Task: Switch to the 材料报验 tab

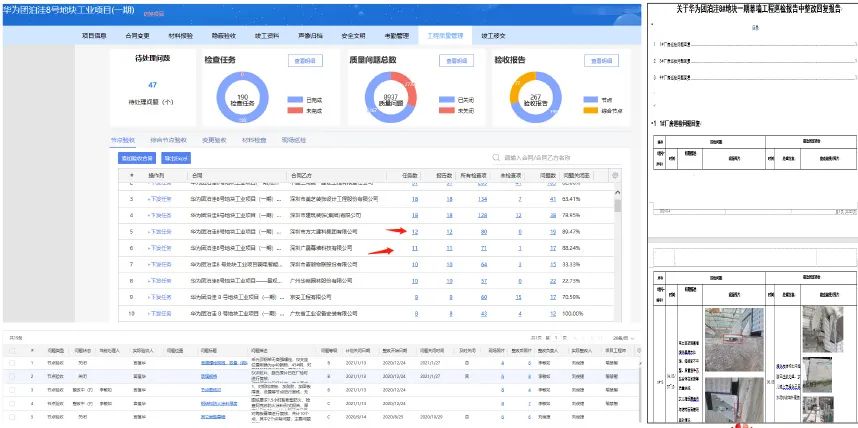Action: coord(176,35)
